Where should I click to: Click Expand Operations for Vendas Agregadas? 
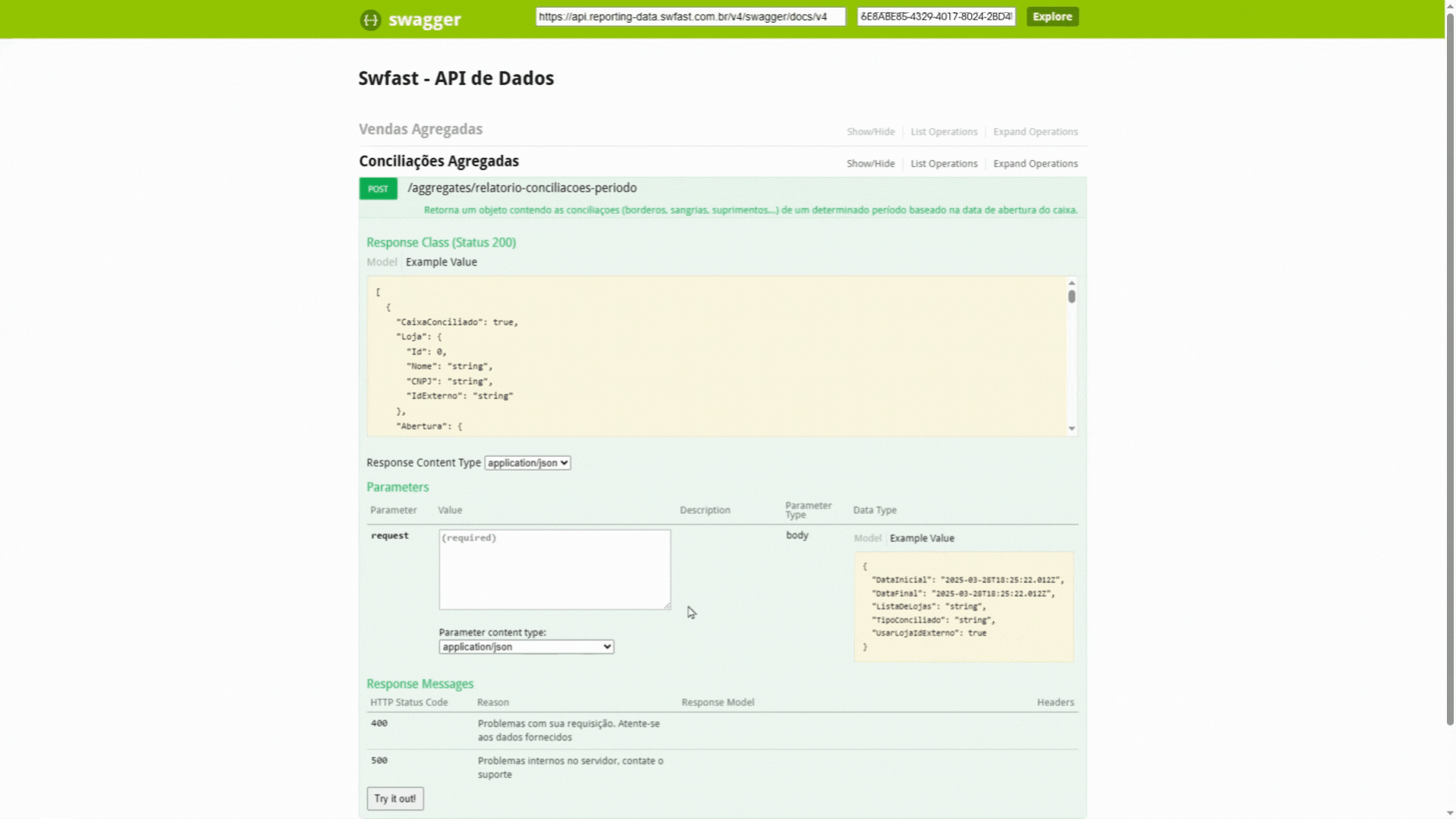click(1035, 132)
